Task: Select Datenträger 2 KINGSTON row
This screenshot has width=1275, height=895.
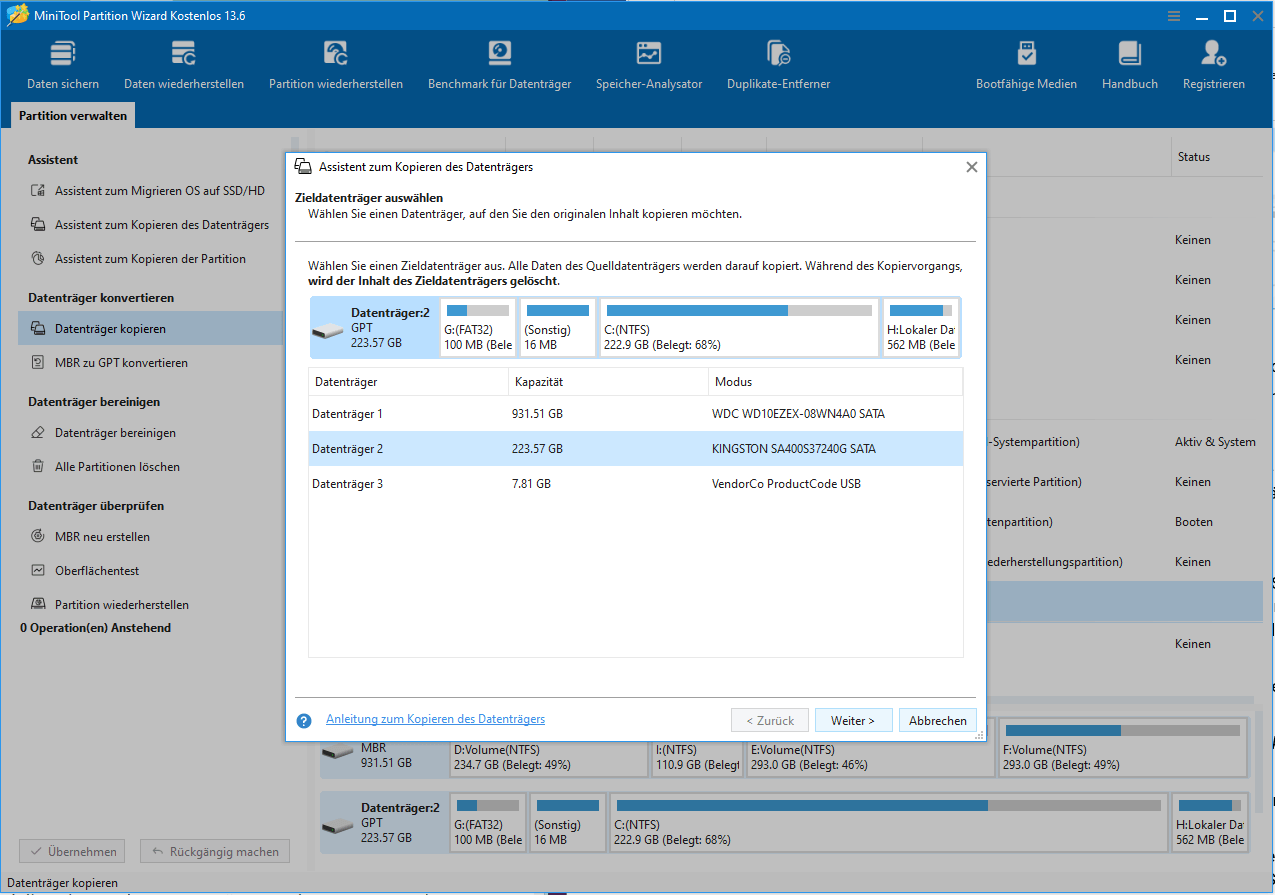Action: [636, 449]
